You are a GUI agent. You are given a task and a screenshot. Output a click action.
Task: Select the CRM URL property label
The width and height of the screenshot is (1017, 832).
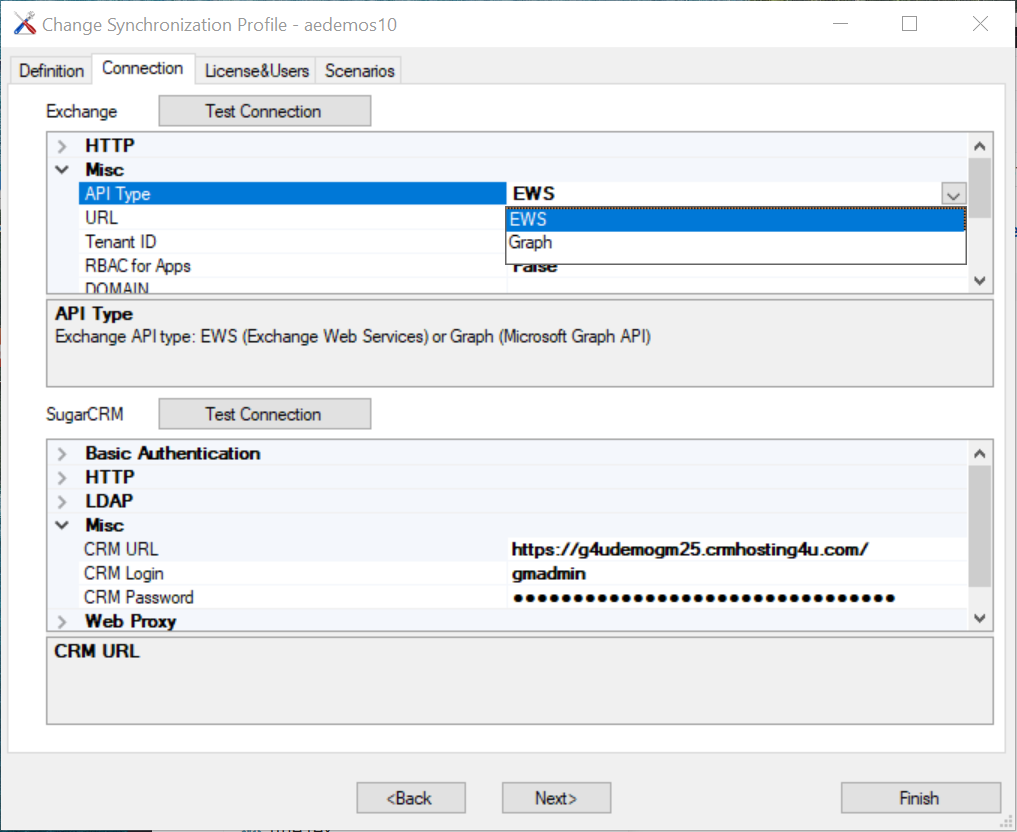coord(121,549)
